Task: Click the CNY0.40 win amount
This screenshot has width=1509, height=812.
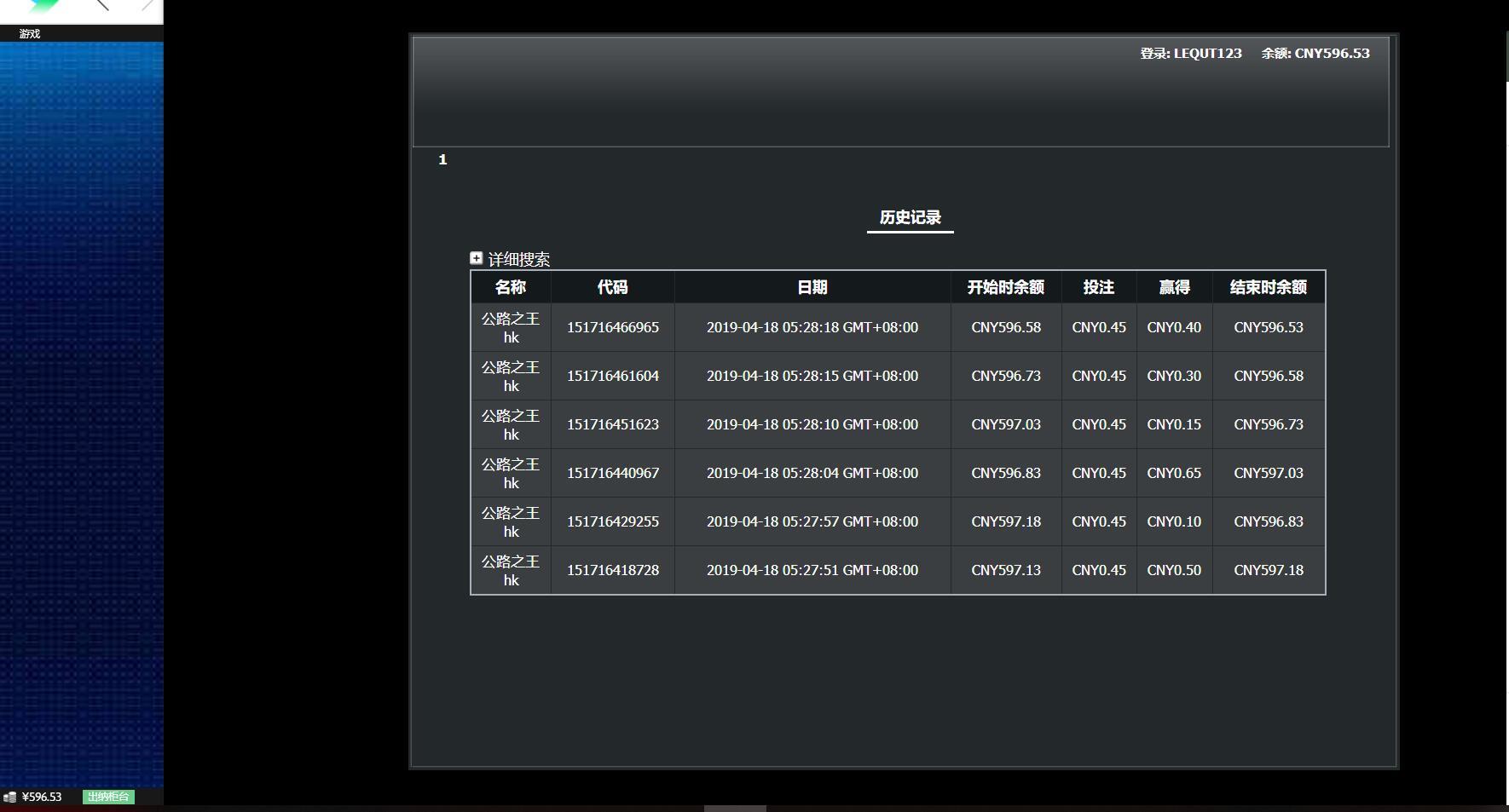Action: [1174, 327]
